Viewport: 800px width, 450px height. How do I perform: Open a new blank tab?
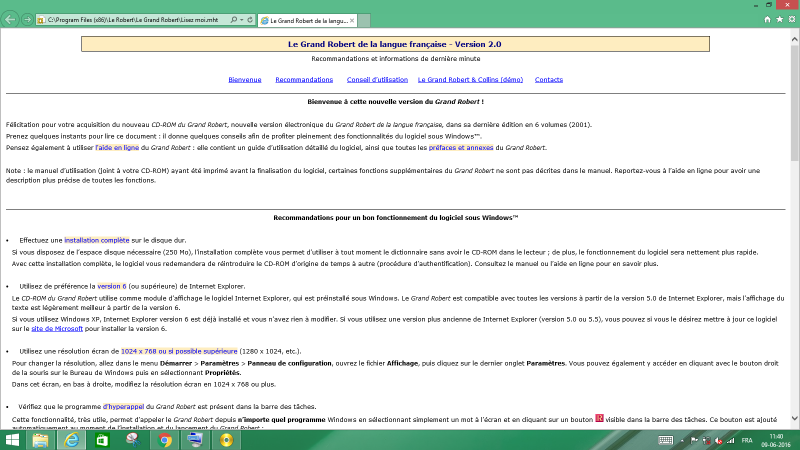364,20
